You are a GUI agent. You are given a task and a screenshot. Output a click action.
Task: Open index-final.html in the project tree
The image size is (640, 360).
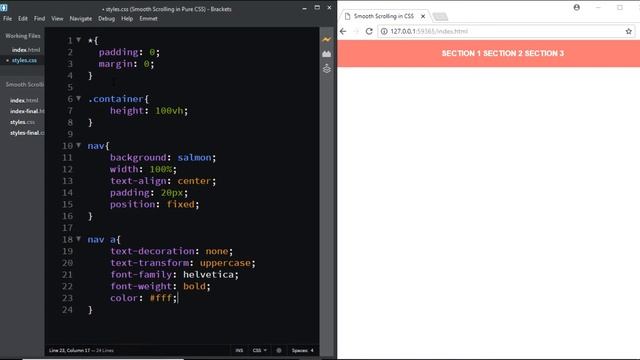pyautogui.click(x=27, y=111)
